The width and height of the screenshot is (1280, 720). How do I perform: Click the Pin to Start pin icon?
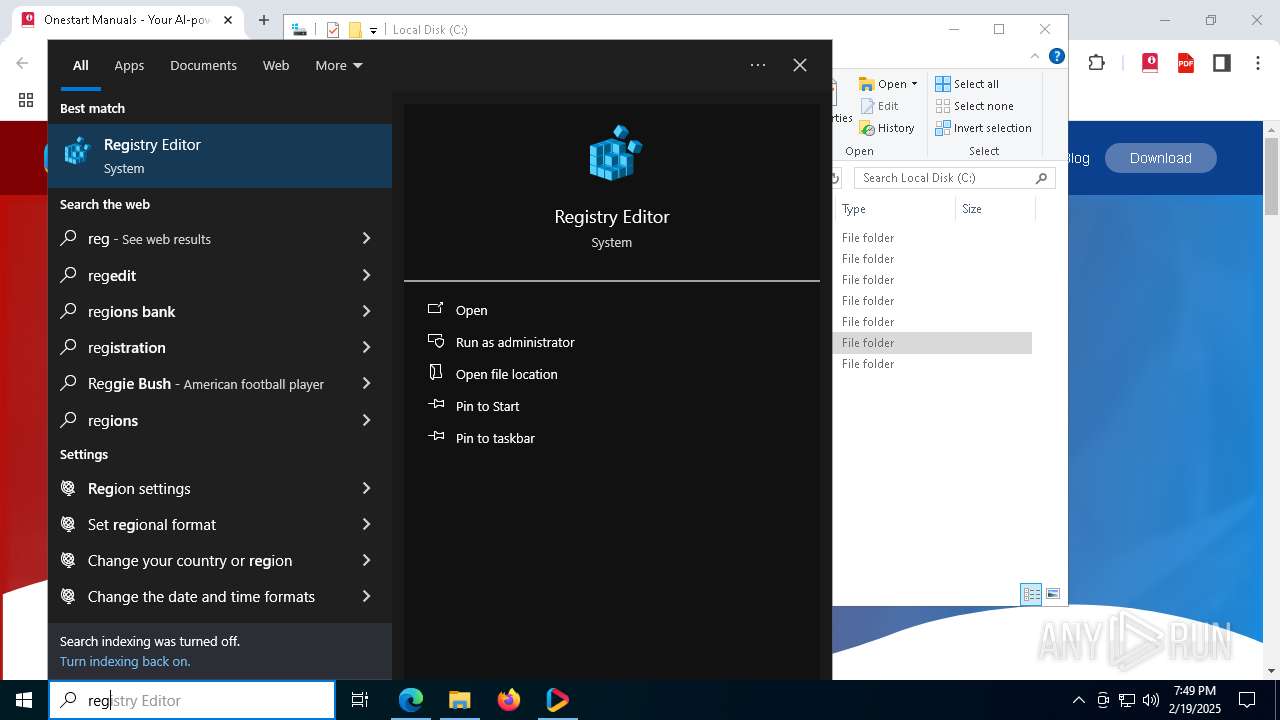436,405
